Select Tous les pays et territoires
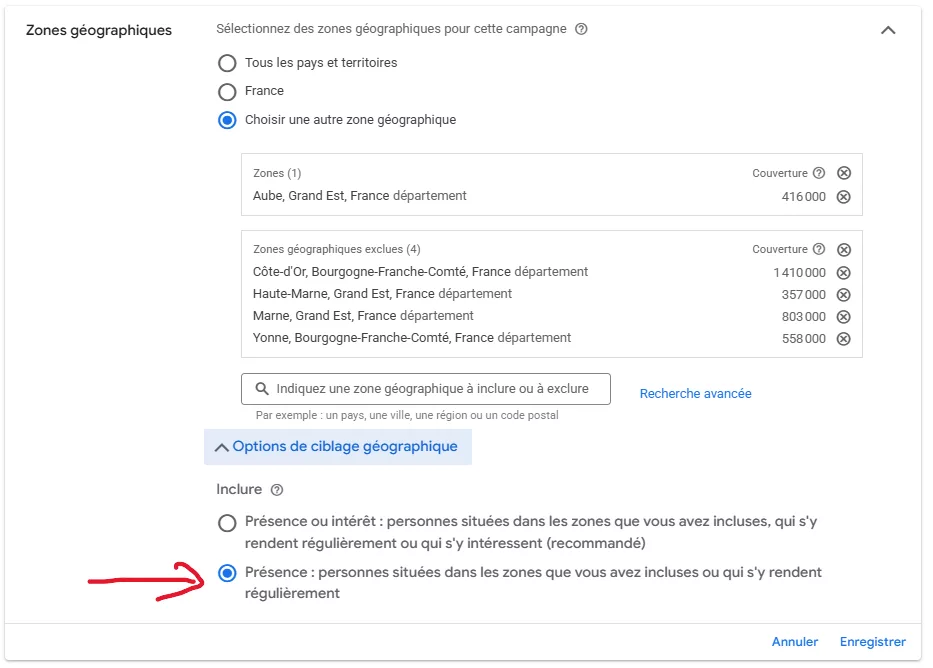The image size is (933, 668). (229, 63)
